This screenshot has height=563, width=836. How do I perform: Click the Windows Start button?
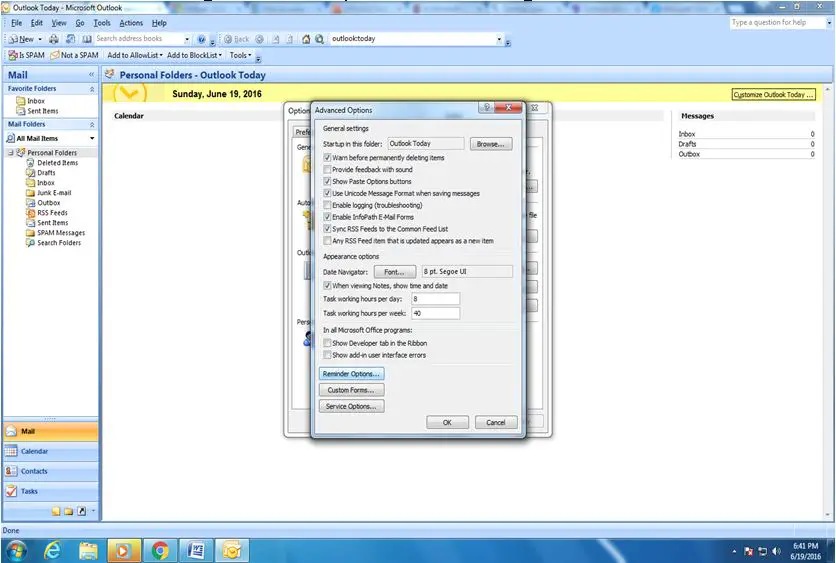(15, 550)
